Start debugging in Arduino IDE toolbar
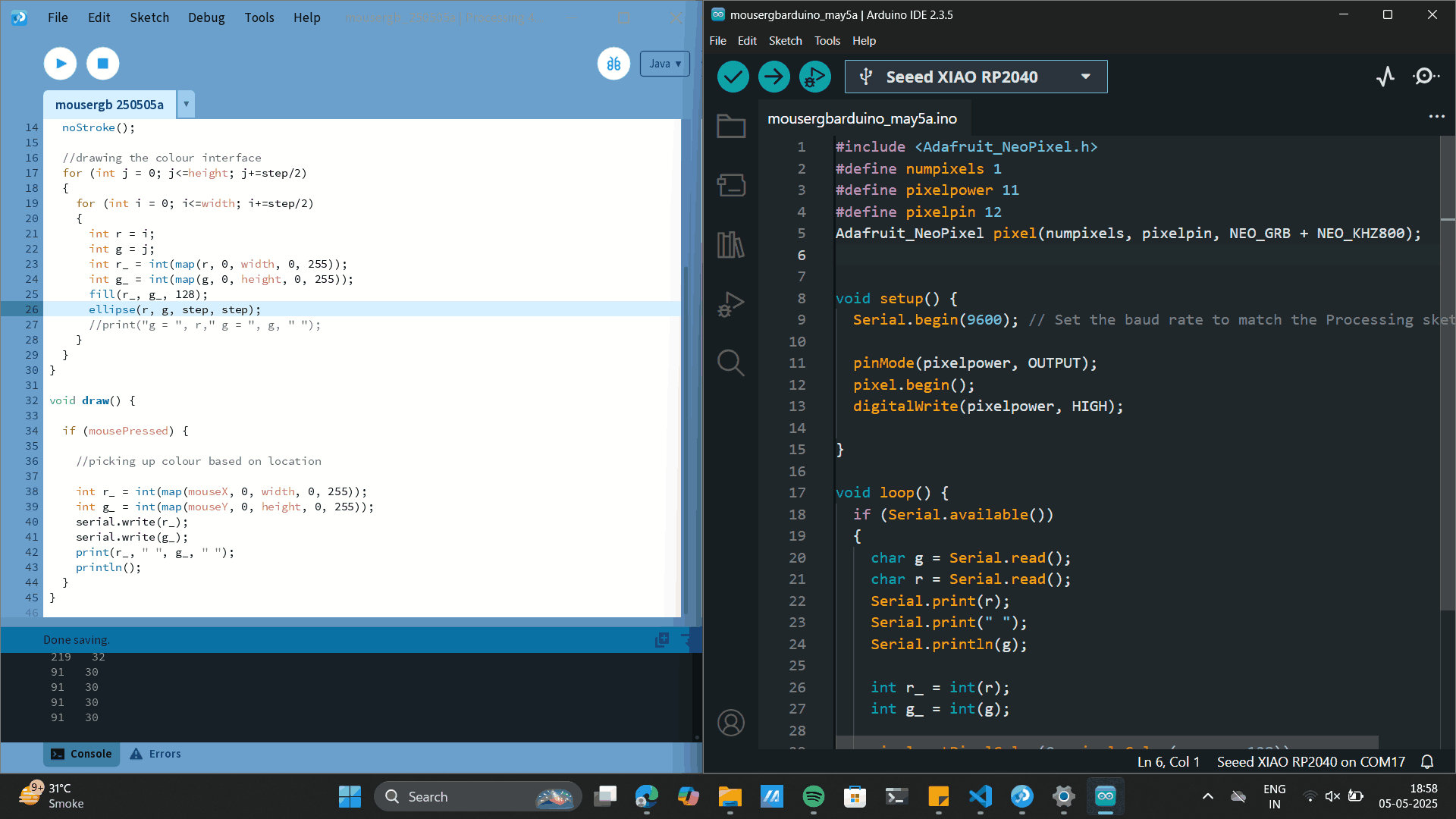Image resolution: width=1456 pixels, height=819 pixels. 815,77
